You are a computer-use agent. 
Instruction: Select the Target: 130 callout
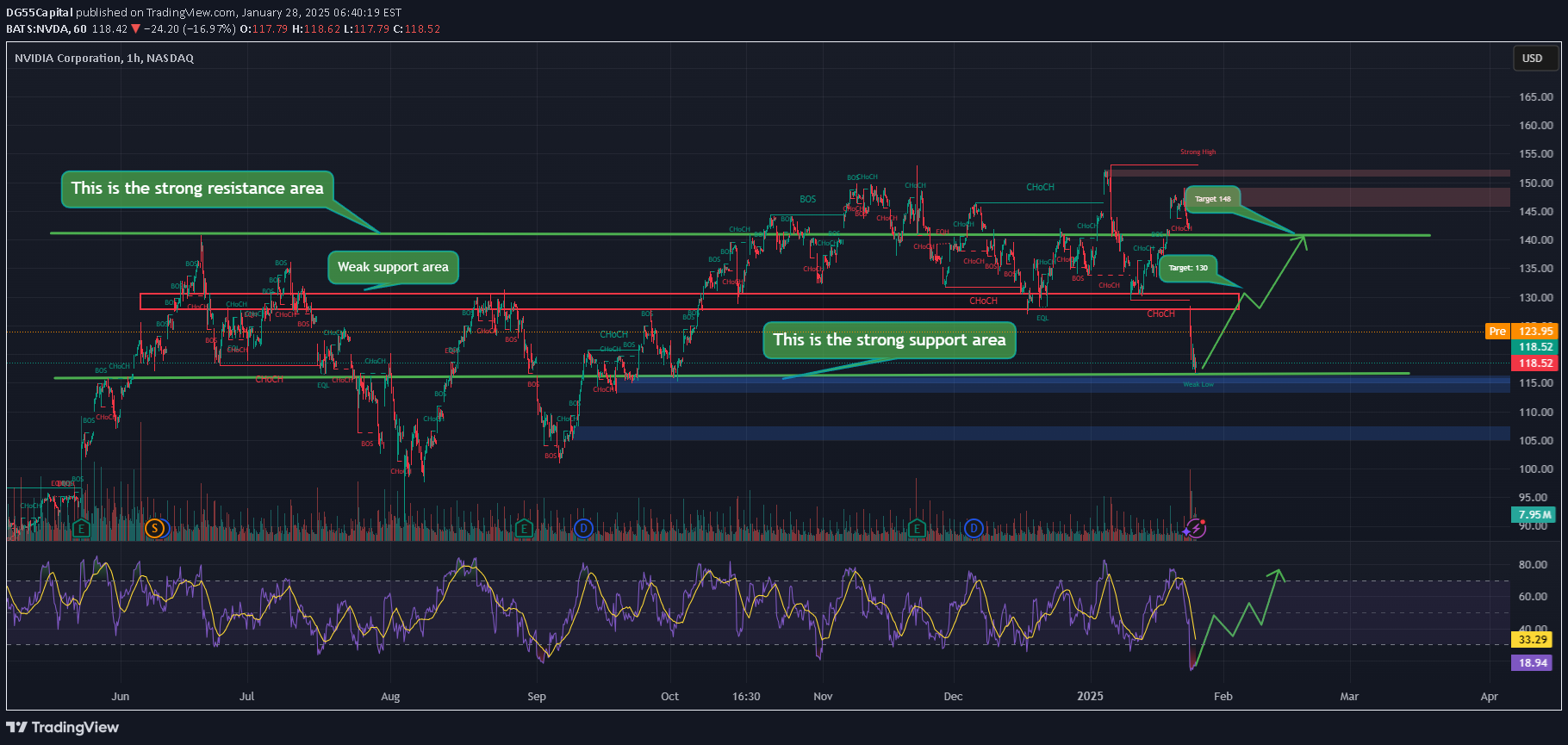[1188, 268]
